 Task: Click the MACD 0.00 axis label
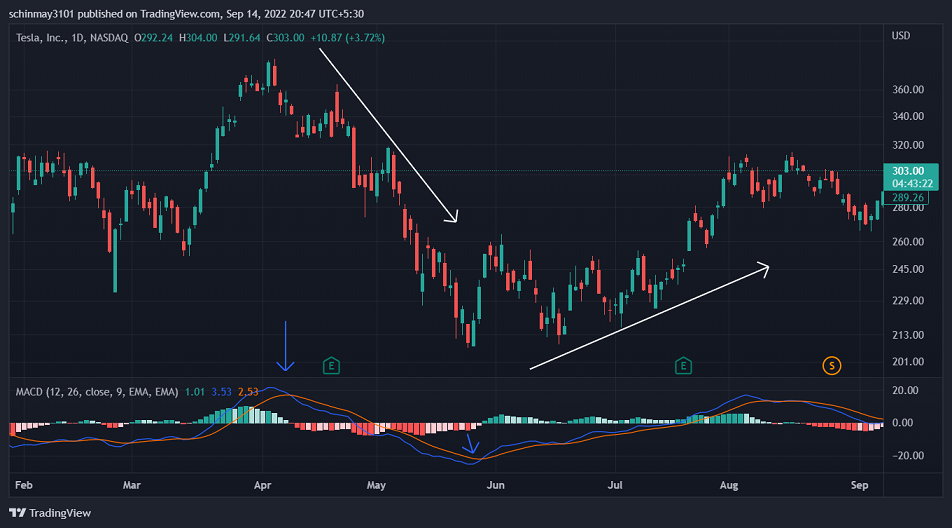tap(903, 423)
